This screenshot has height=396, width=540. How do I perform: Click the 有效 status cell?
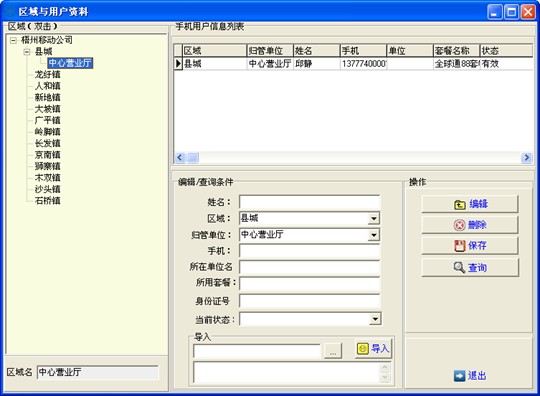506,64
